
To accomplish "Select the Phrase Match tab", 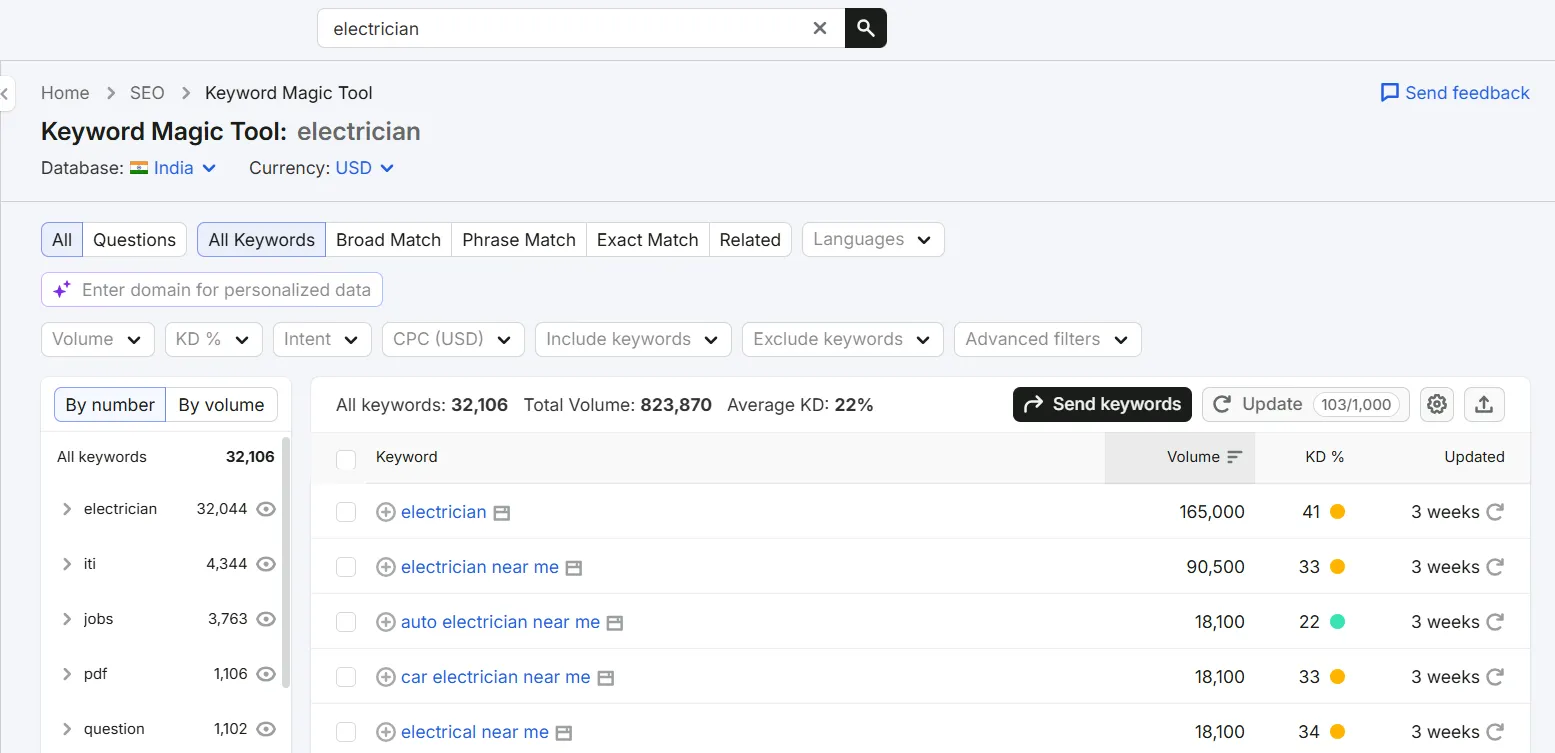I will [x=519, y=239].
